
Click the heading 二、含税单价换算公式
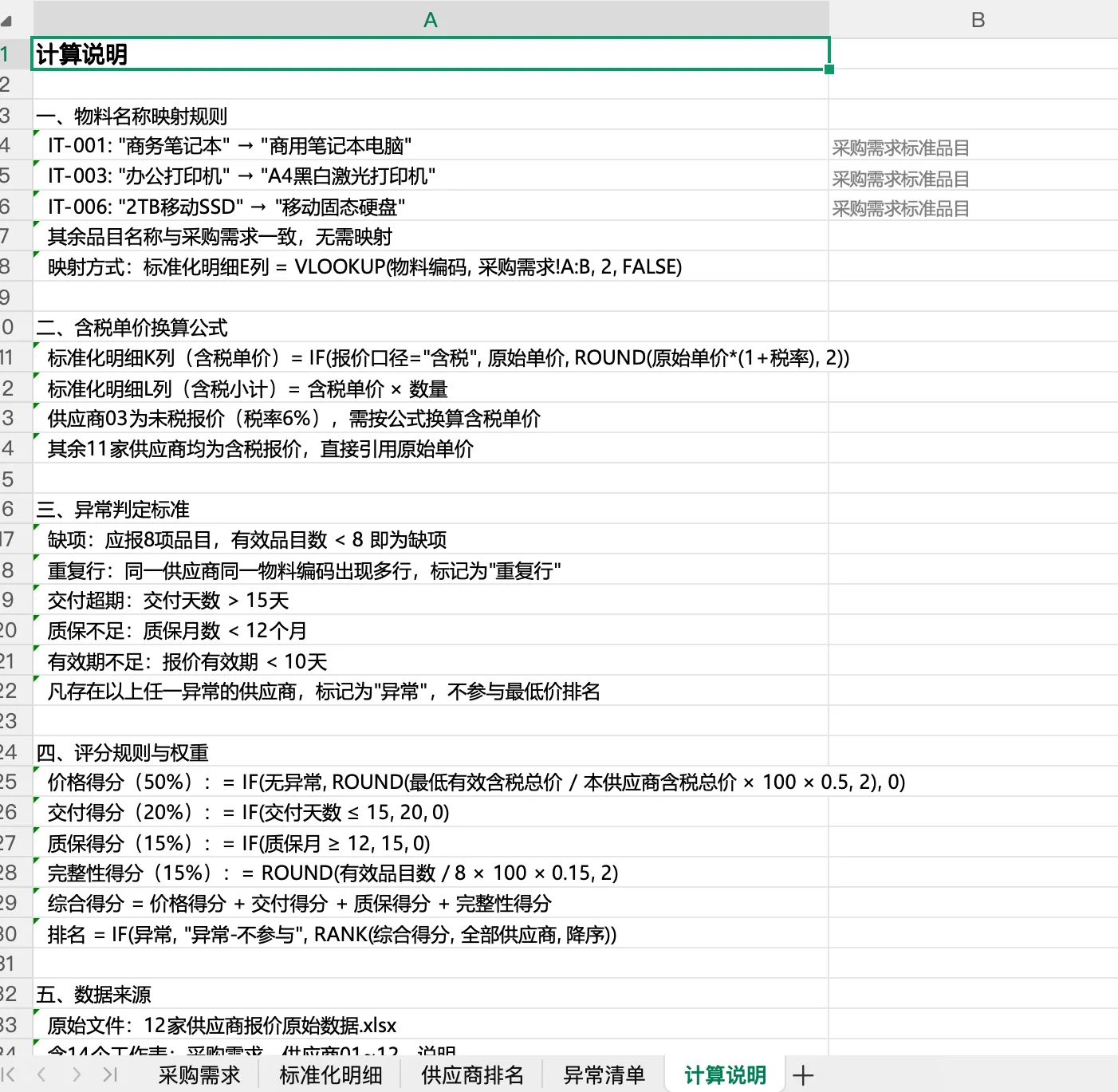tap(431, 327)
